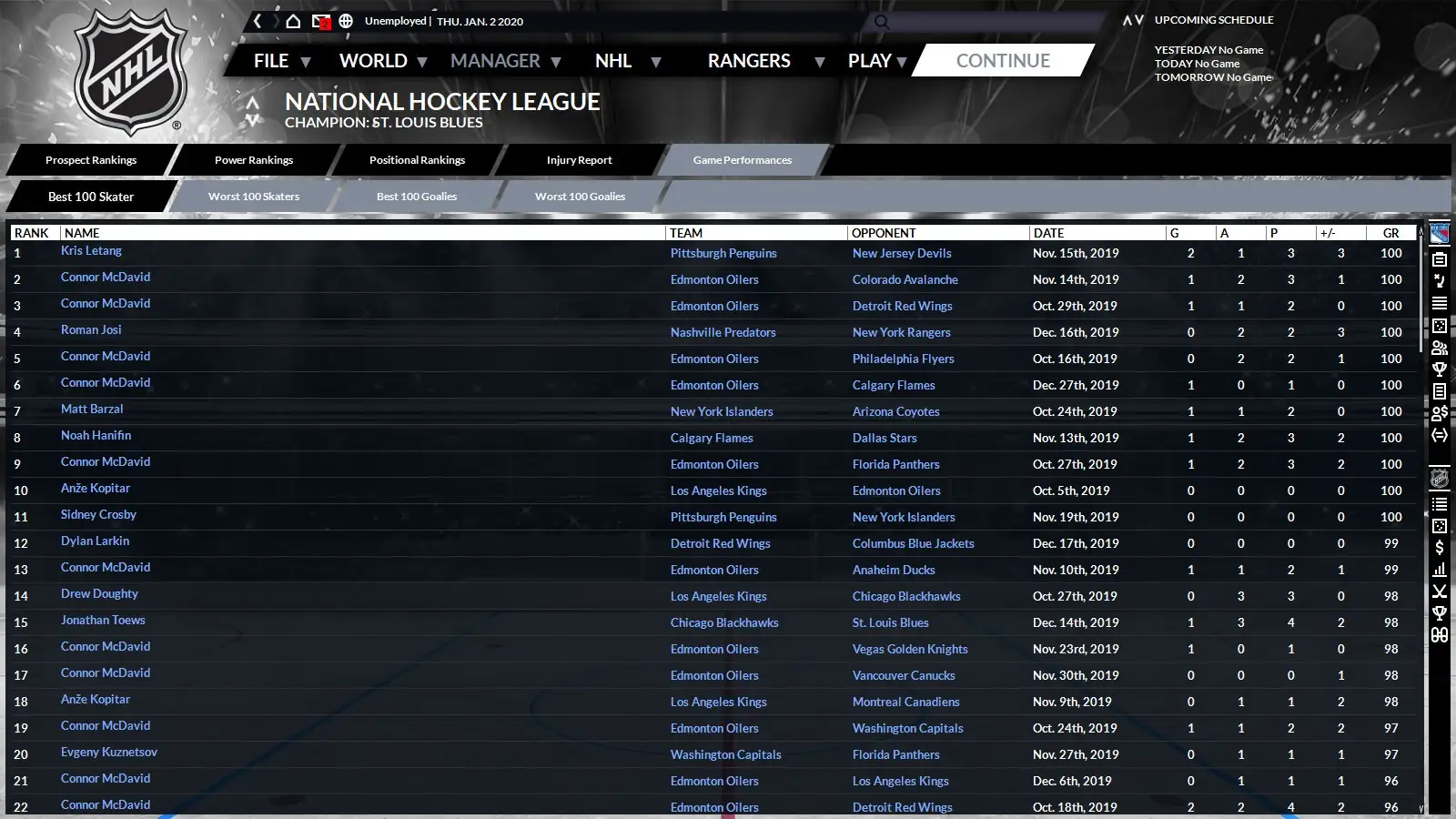Image resolution: width=1456 pixels, height=819 pixels.
Task: Expand the PLAY menu arrow
Action: point(902,62)
